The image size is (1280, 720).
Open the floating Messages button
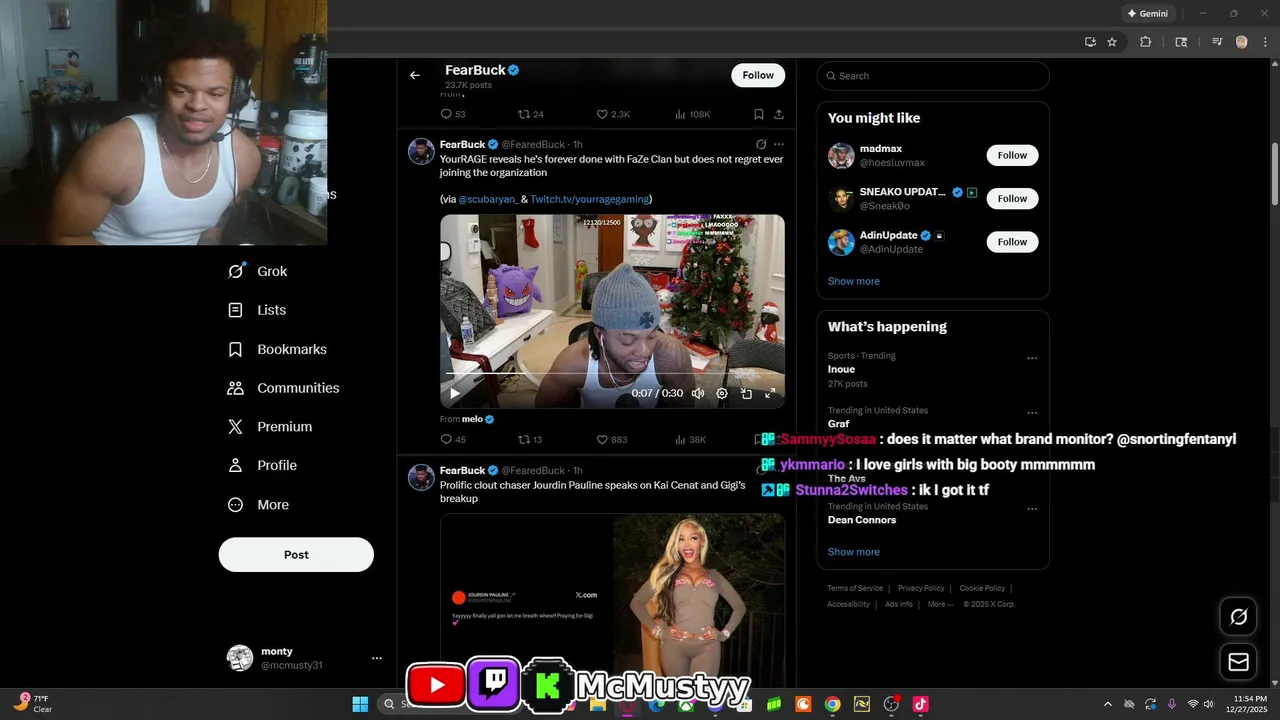[x=1239, y=662]
